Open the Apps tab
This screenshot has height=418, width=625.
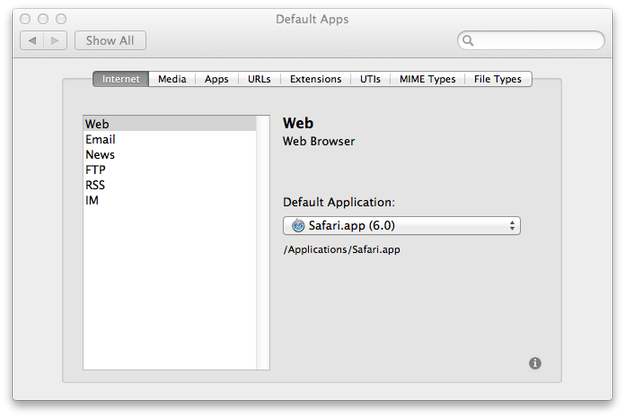point(216,79)
